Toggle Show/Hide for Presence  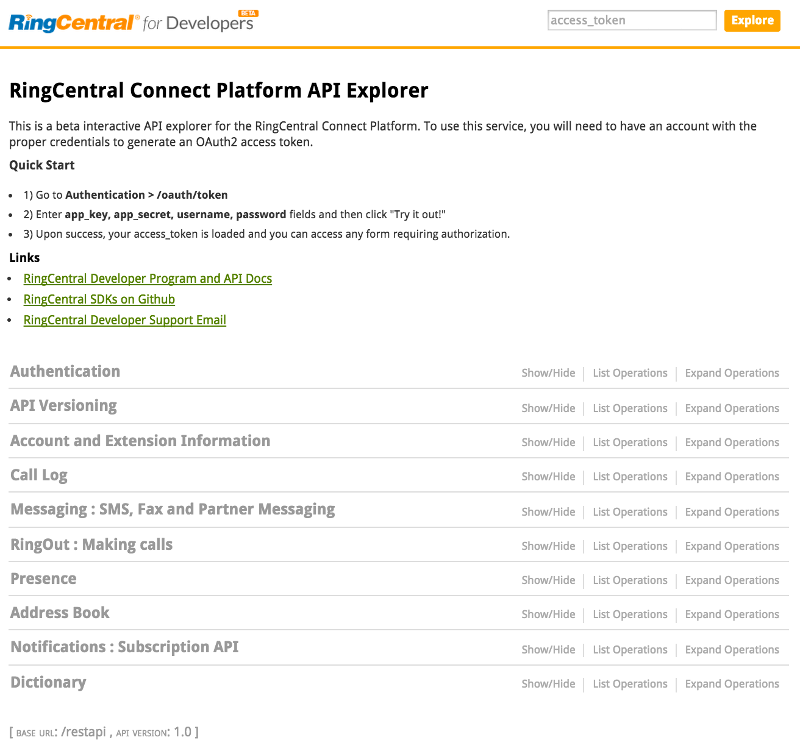[548, 580]
